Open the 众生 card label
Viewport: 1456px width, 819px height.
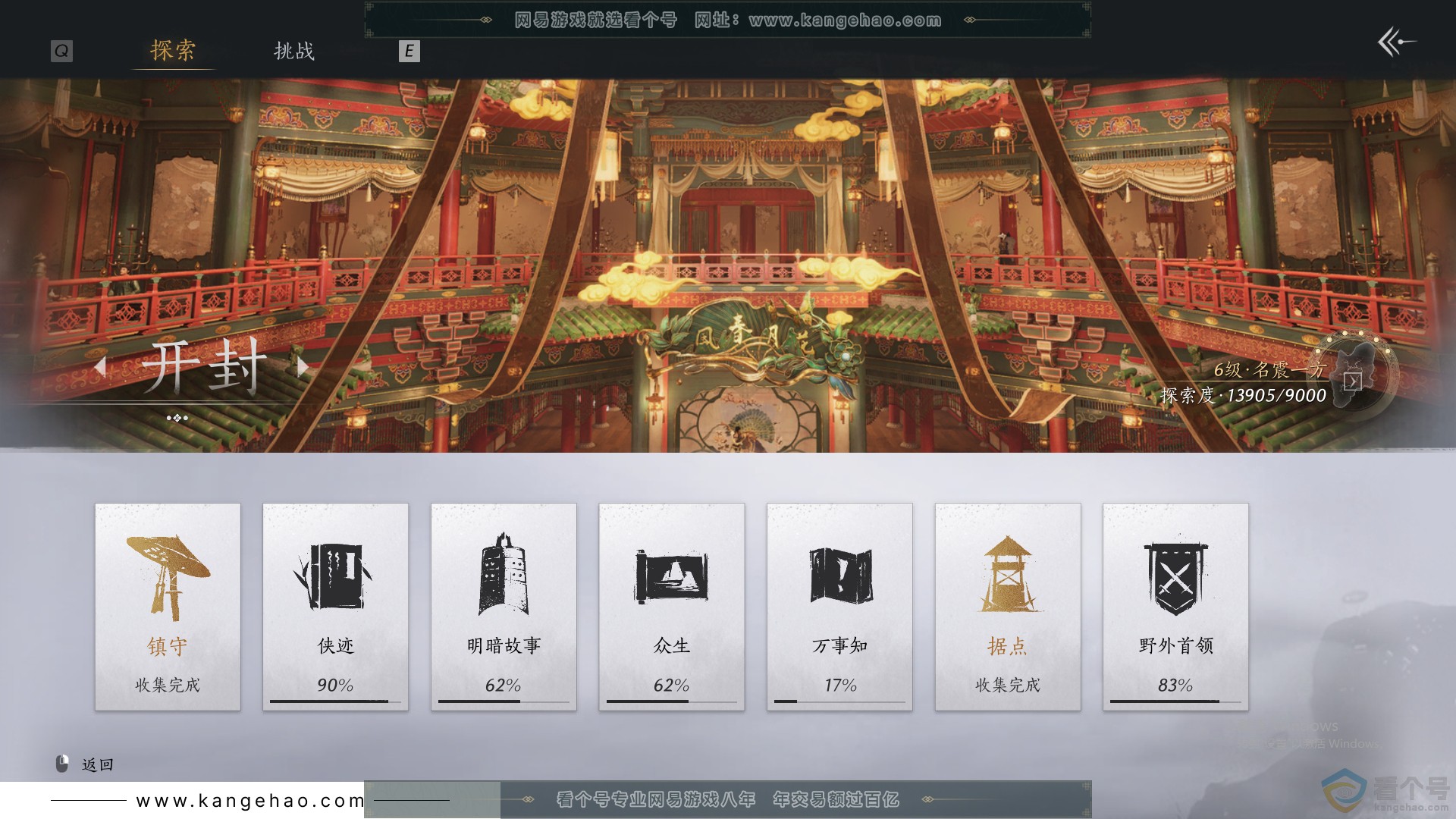tap(672, 646)
